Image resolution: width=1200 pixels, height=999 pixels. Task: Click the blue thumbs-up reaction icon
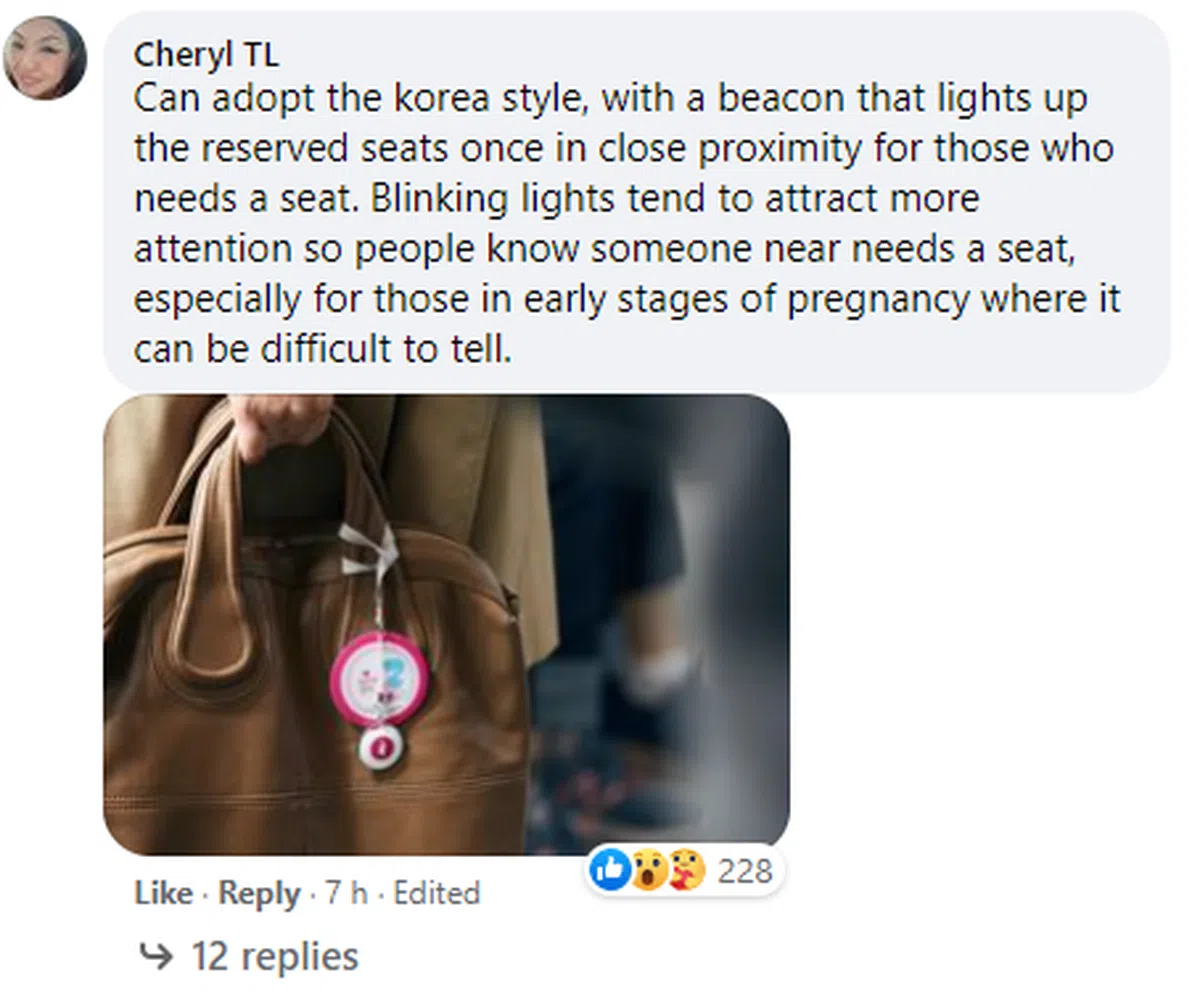pyautogui.click(x=607, y=872)
